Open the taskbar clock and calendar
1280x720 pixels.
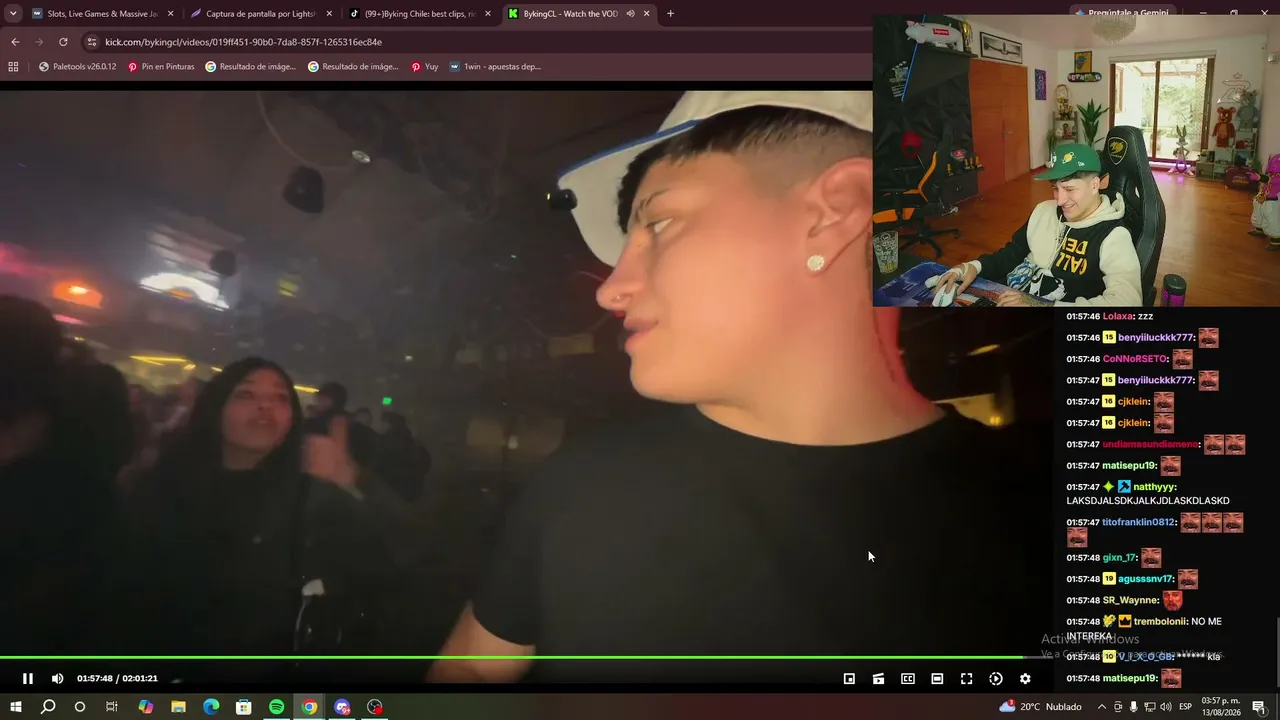[x=1222, y=707]
